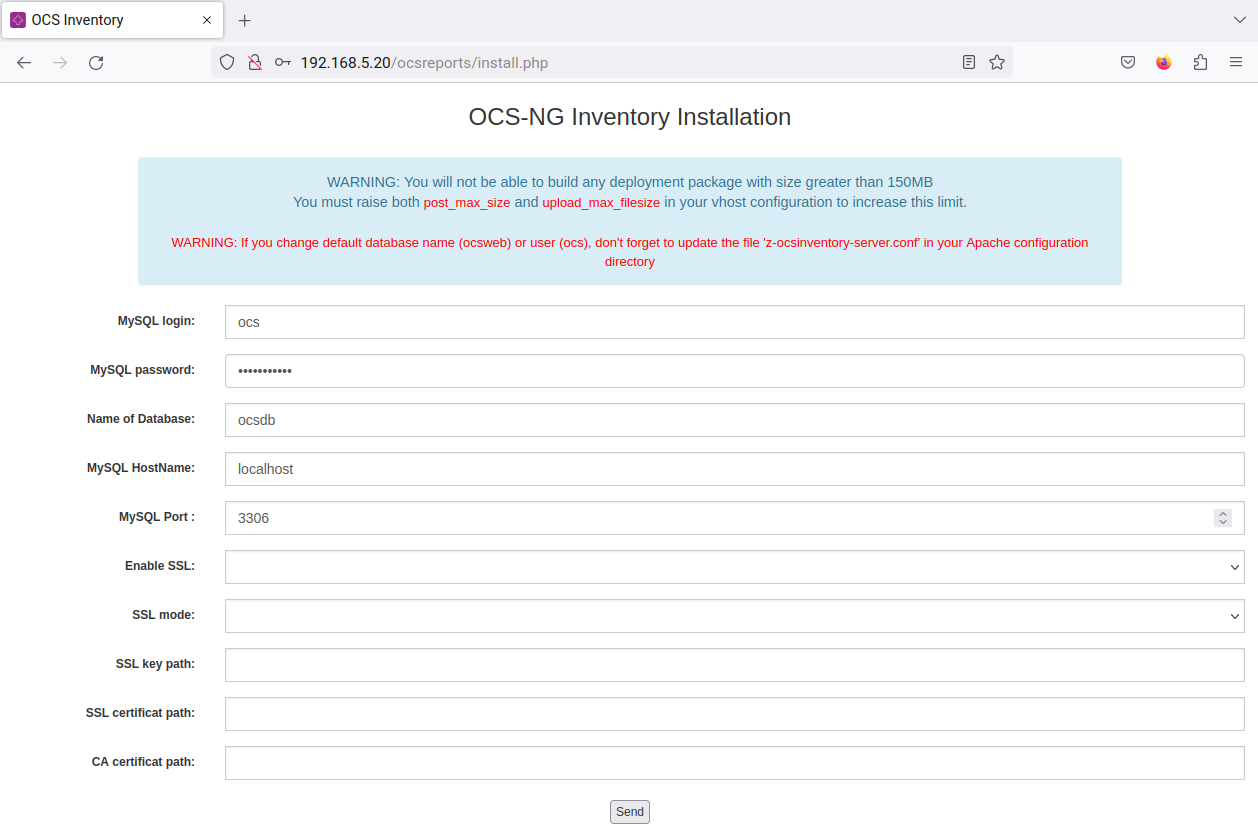The image size is (1258, 837).
Task: Open the extensions puzzle icon
Action: coord(1200,62)
